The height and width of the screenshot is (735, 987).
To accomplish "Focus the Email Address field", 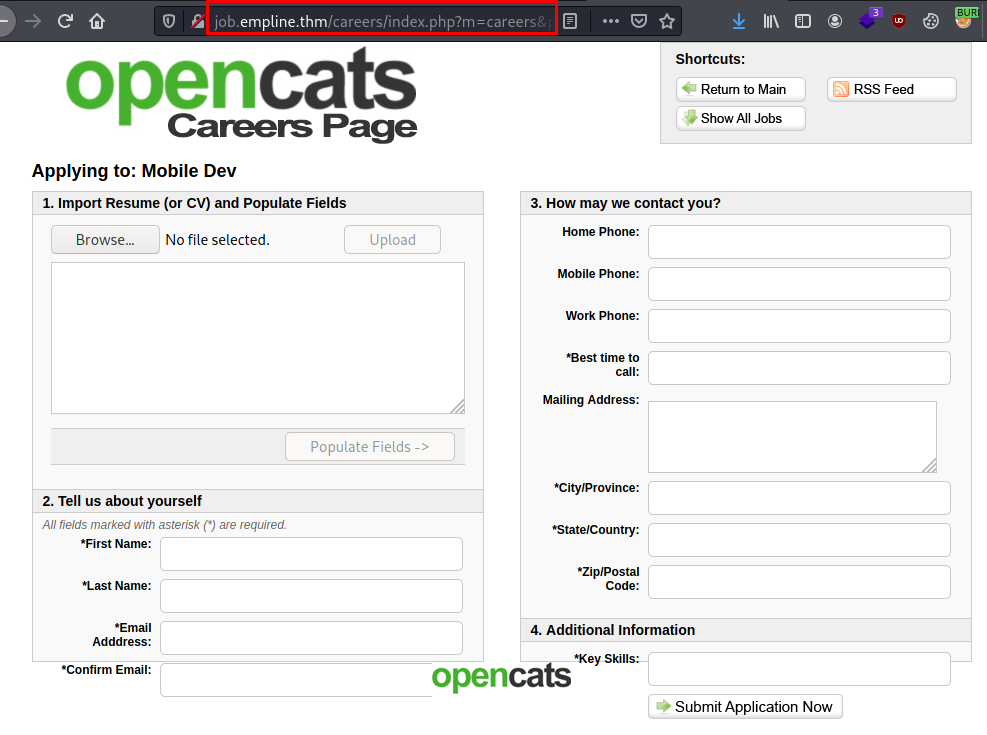I will point(312,638).
